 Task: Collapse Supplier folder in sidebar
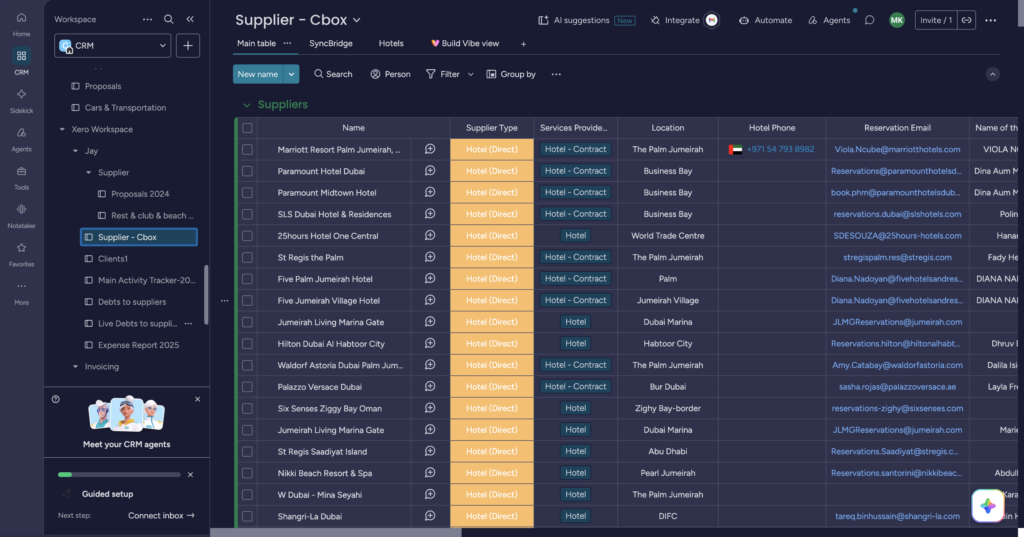(88, 172)
